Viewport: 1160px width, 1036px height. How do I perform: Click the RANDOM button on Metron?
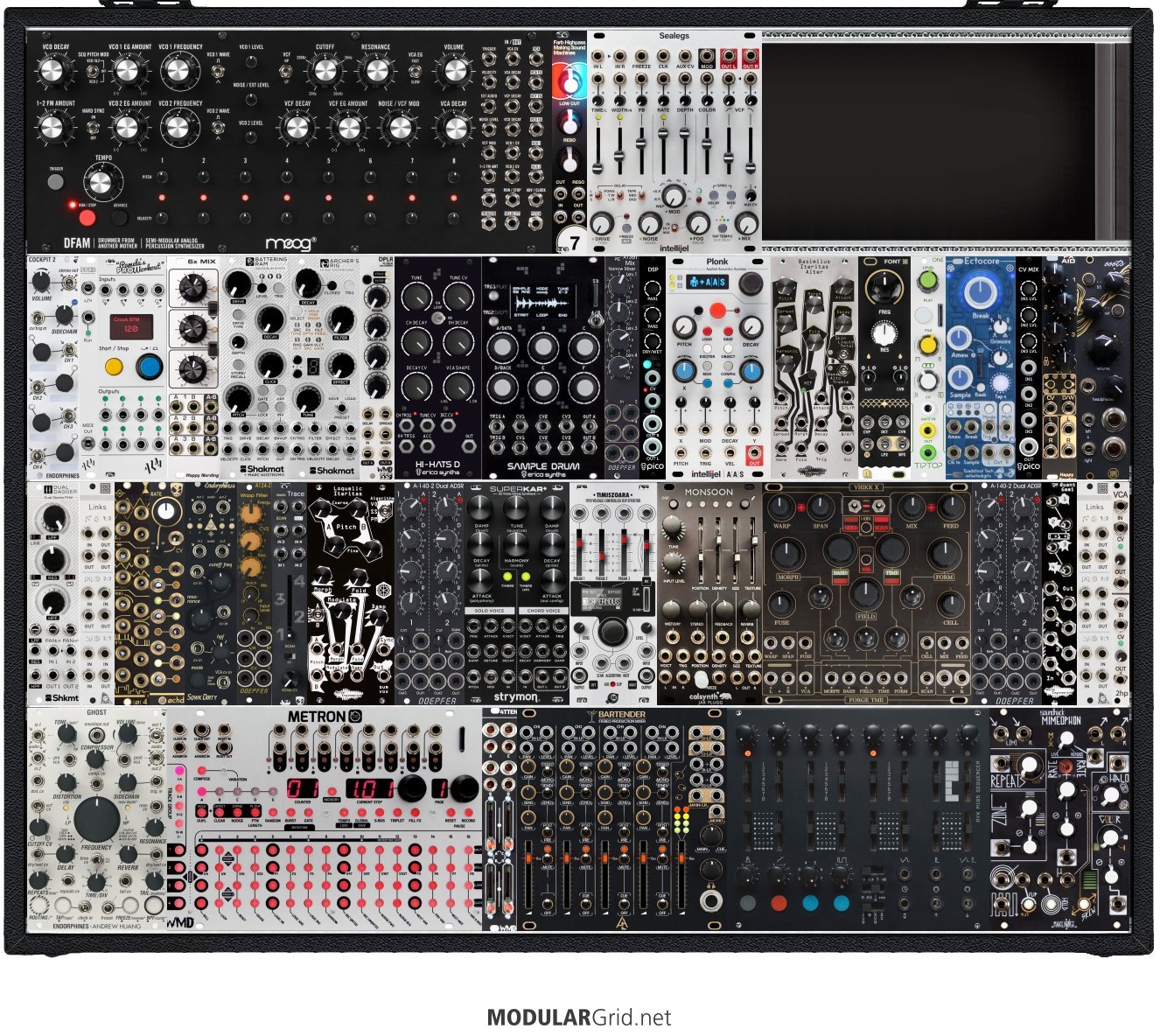[273, 813]
